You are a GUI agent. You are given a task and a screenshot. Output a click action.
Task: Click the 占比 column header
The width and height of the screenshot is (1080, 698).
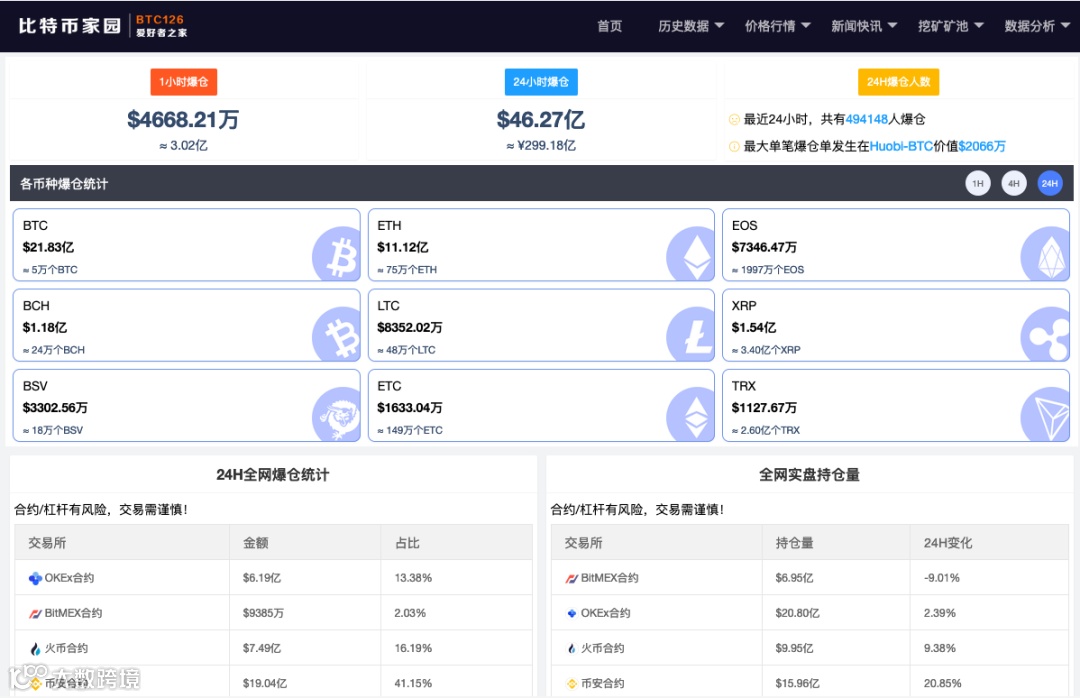click(x=407, y=543)
